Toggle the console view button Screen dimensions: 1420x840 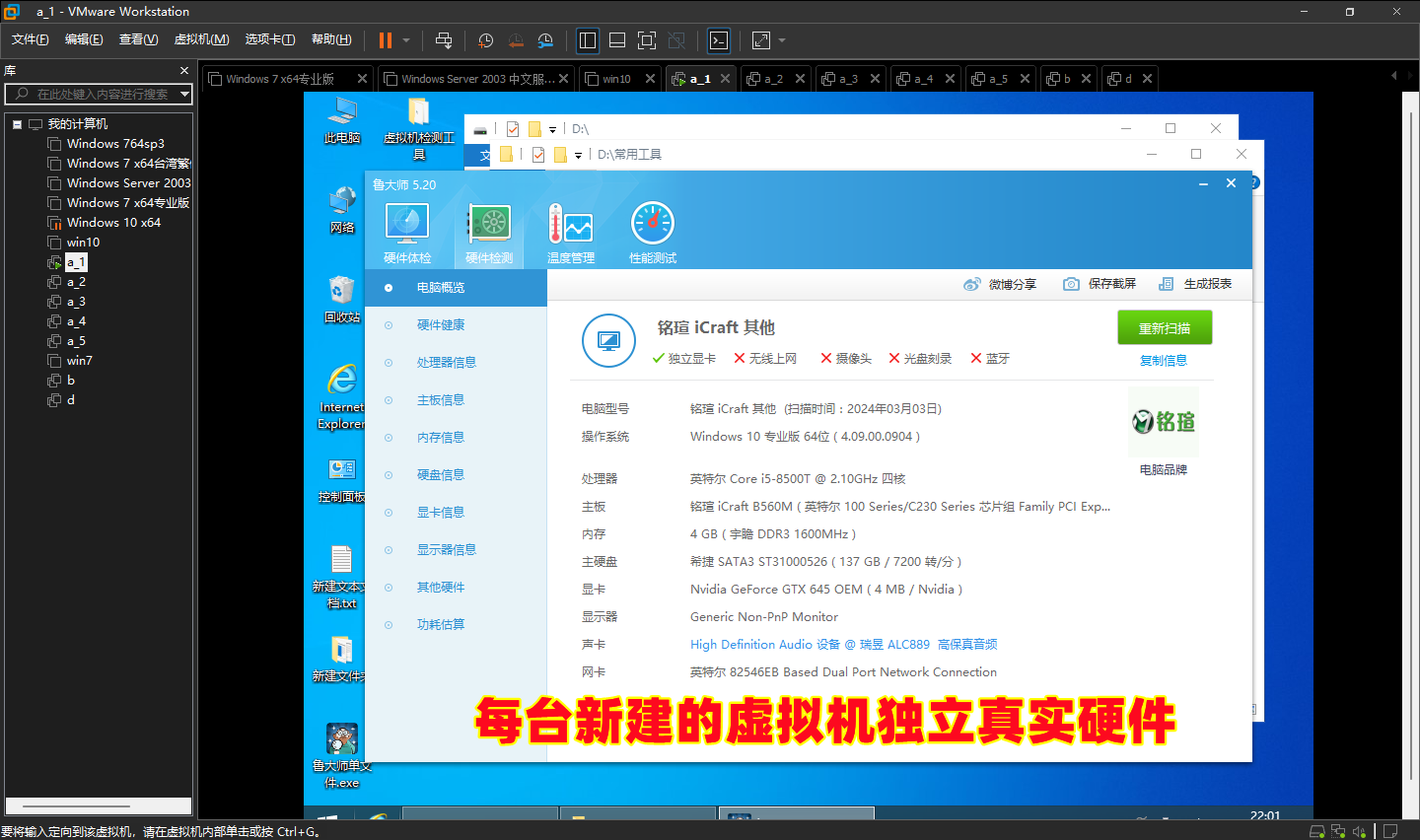pos(719,40)
